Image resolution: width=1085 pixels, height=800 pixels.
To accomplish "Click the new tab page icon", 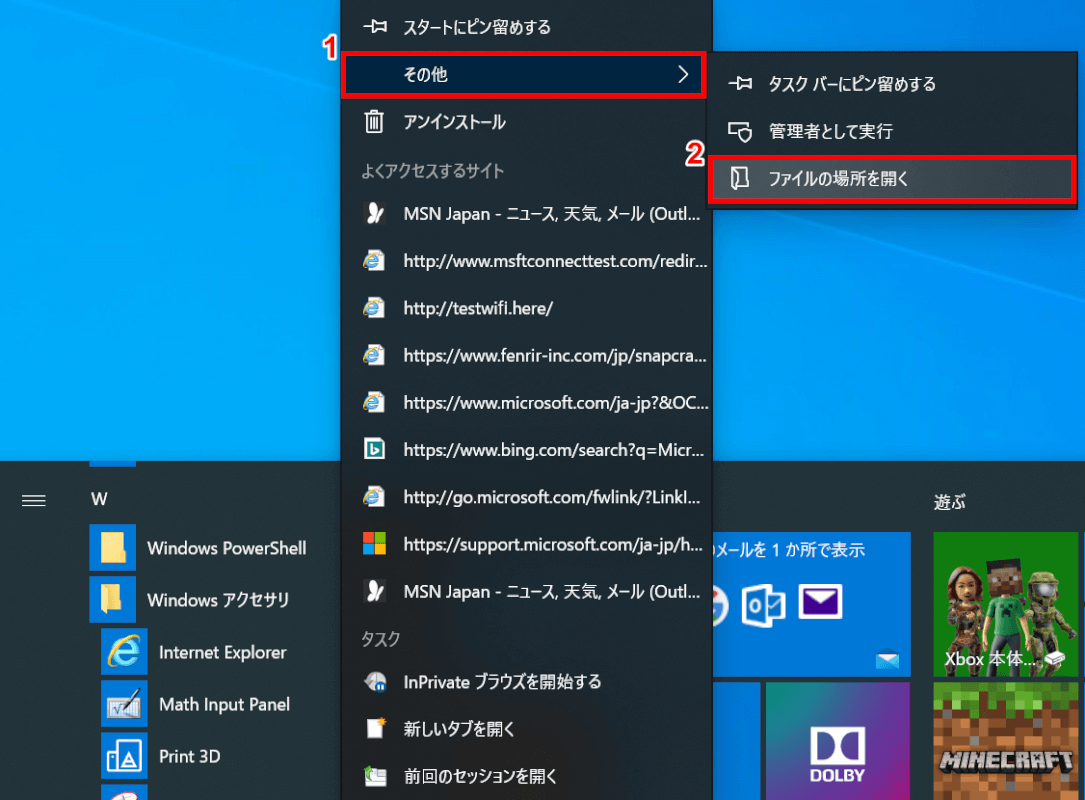I will click(375, 729).
